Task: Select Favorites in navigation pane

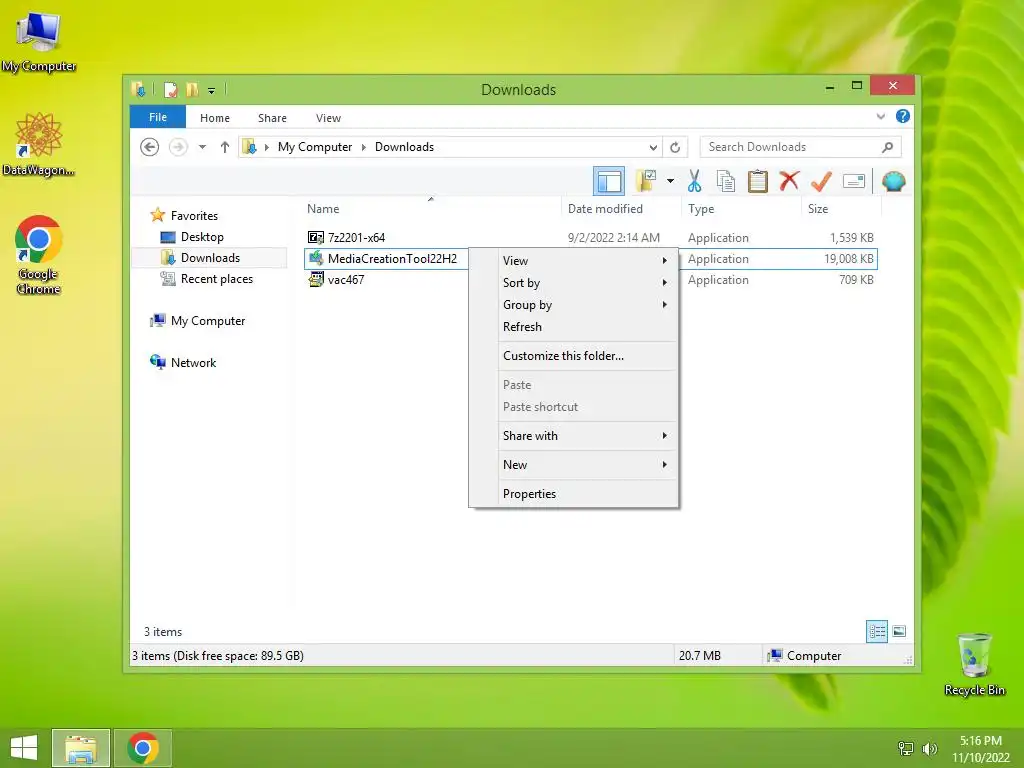Action: (x=194, y=216)
